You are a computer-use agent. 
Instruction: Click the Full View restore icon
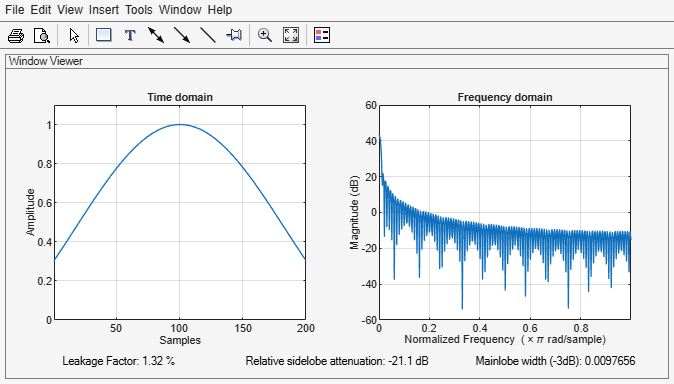291,35
